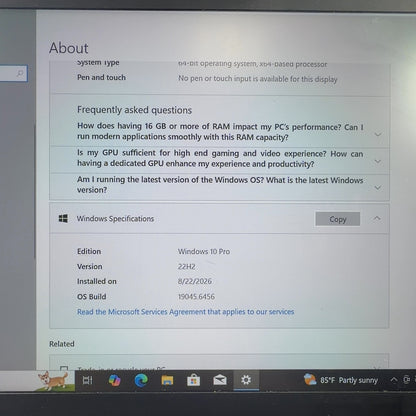Open Microsoft Store taskbar icon

coord(193,380)
